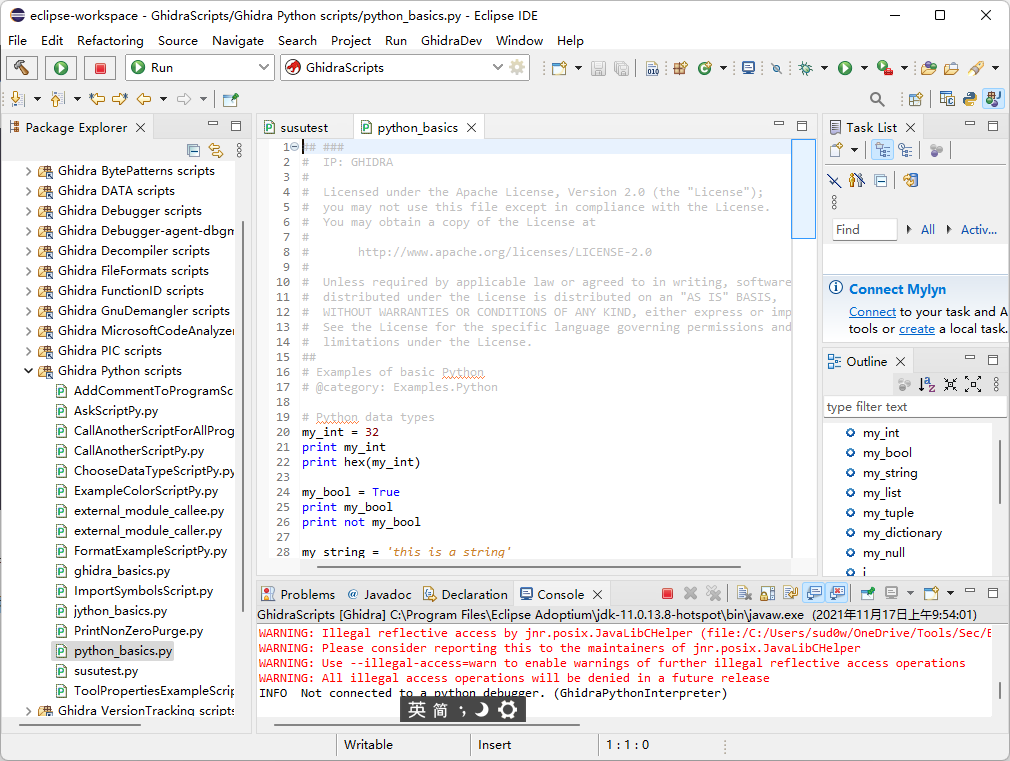Viewport: 1010px width, 761px height.
Task: Click the Back yellow arrow navigation icon
Action: (144, 99)
